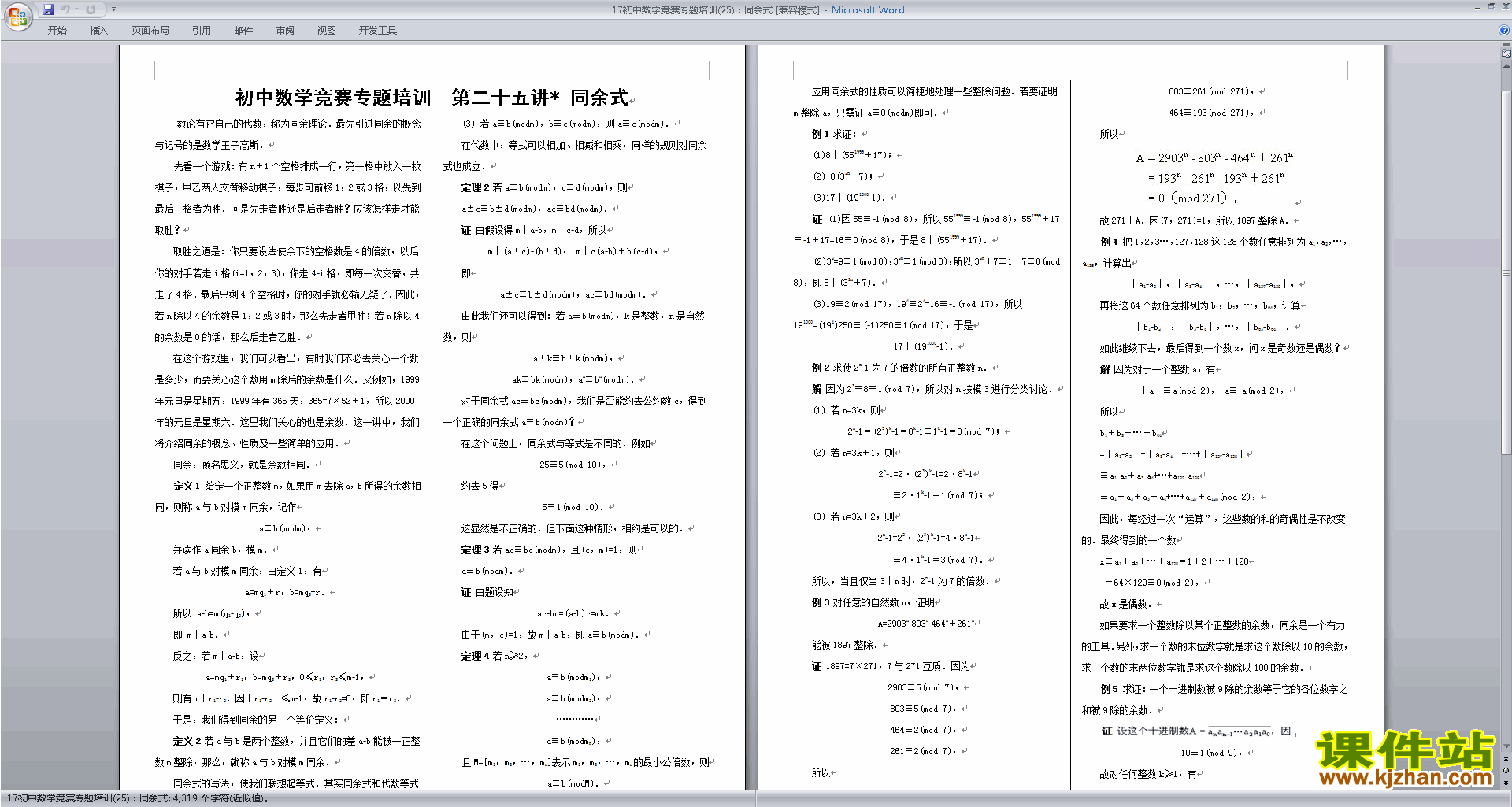Click 例5 求证 text in right column
This screenshot has height=807, width=1512.
(1122, 690)
